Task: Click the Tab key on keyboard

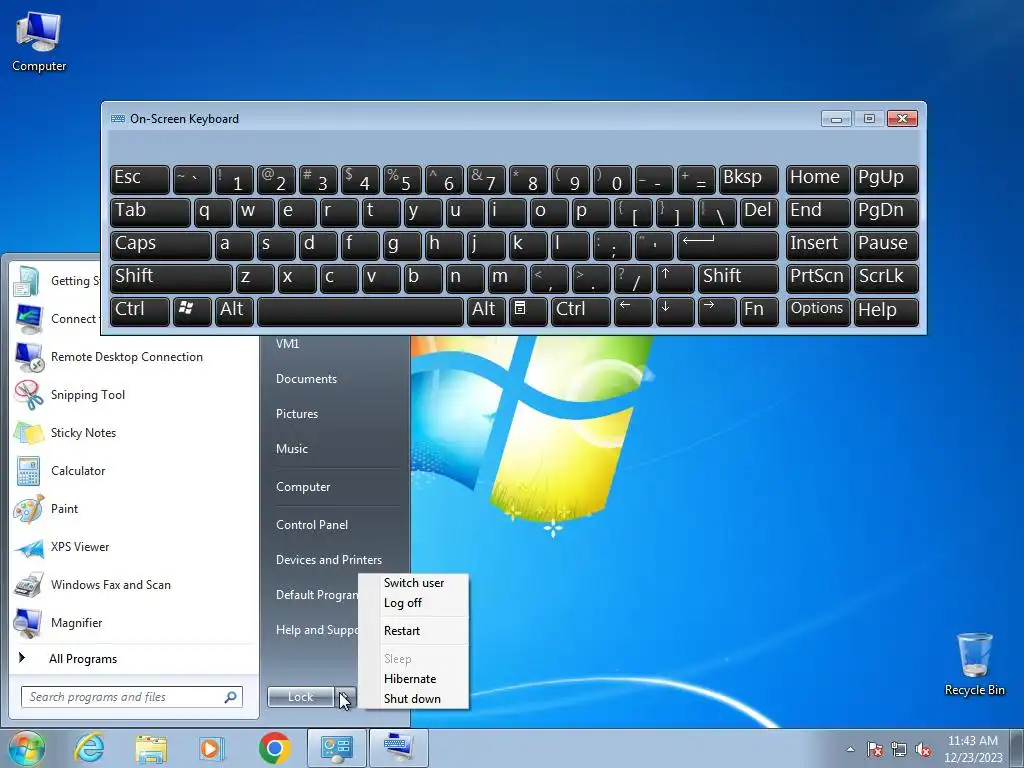Action: pos(150,212)
